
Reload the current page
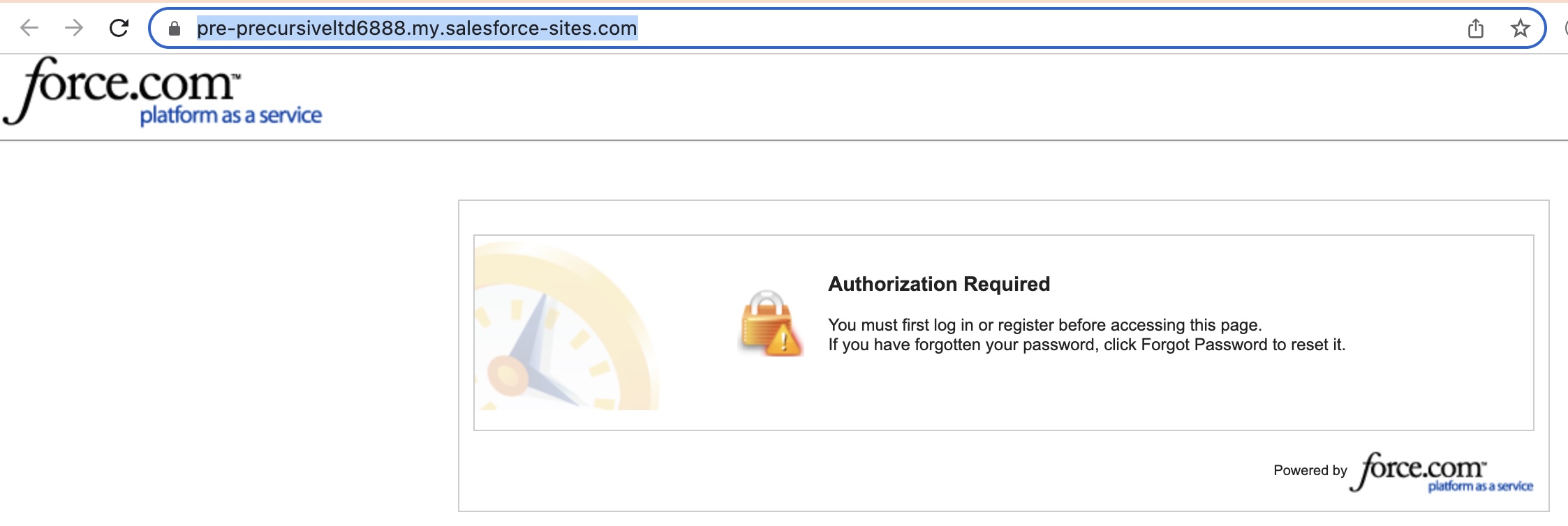[x=117, y=29]
